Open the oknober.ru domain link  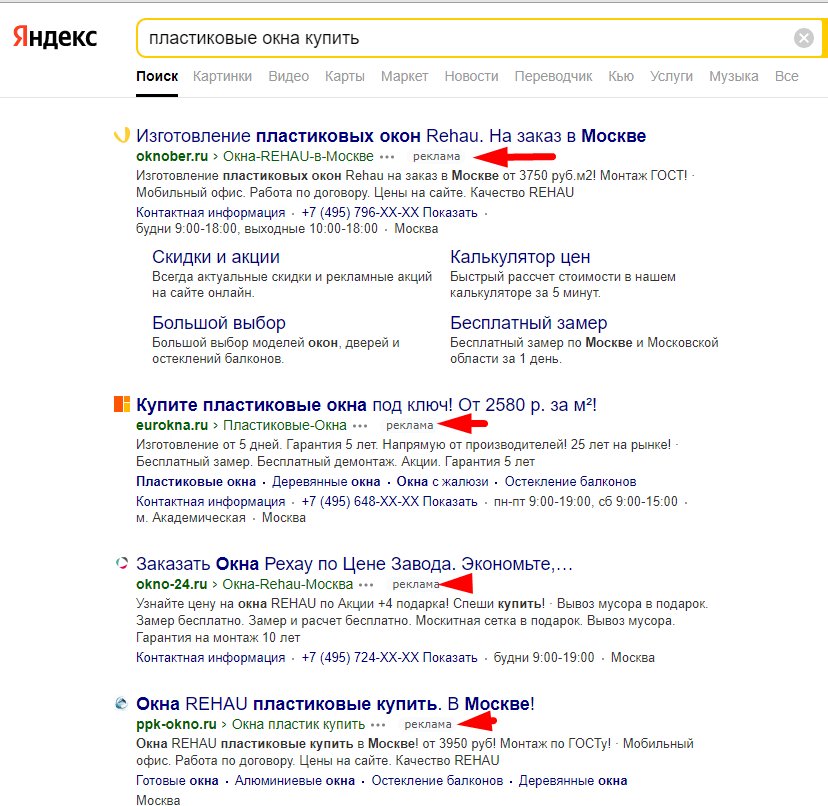[x=172, y=156]
